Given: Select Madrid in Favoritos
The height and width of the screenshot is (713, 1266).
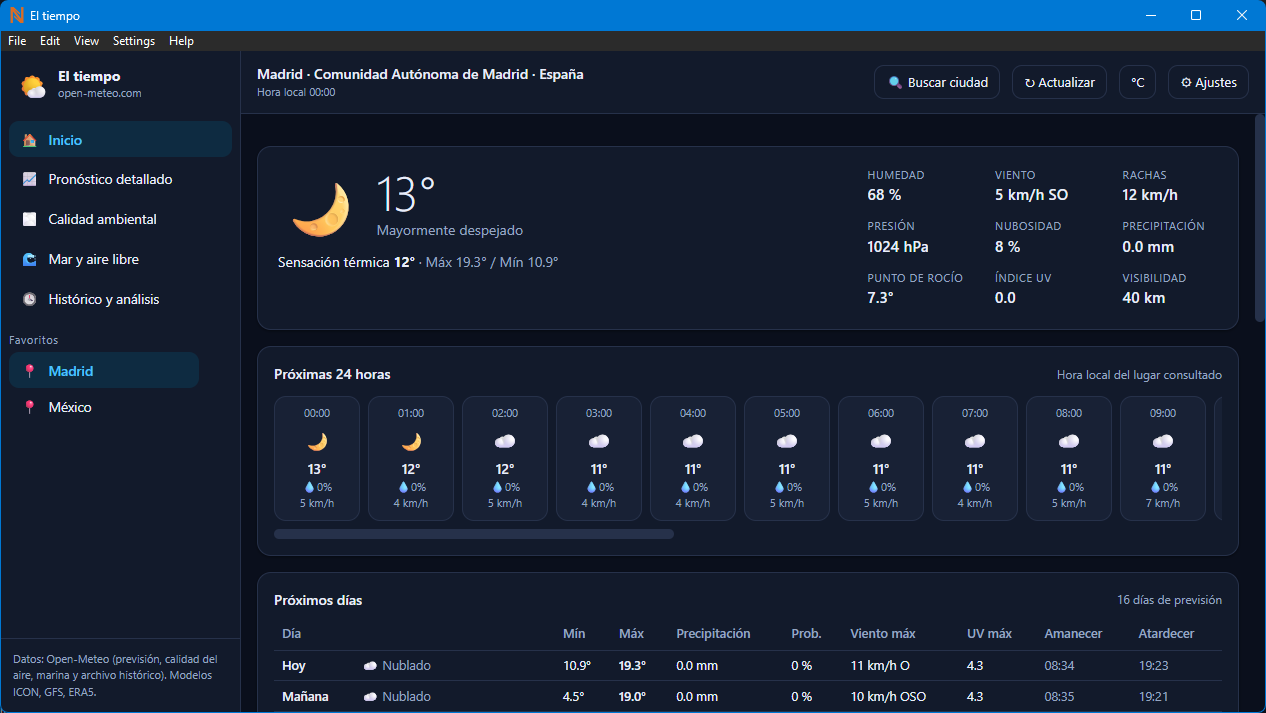Looking at the screenshot, I should [x=104, y=371].
